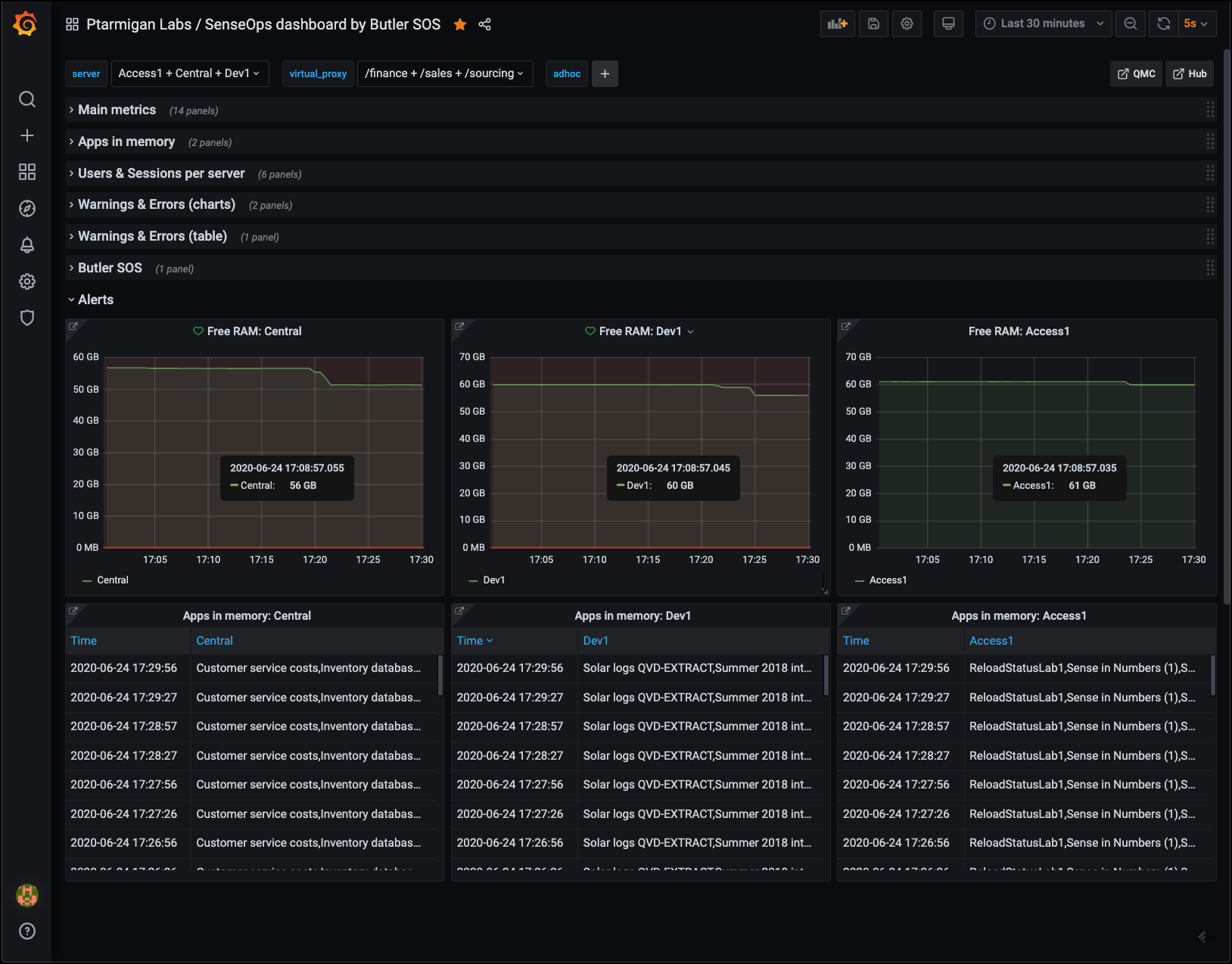Screen dimensions: 1232x964
Task: Open Alerting bell in the sidebar
Action: click(27, 245)
